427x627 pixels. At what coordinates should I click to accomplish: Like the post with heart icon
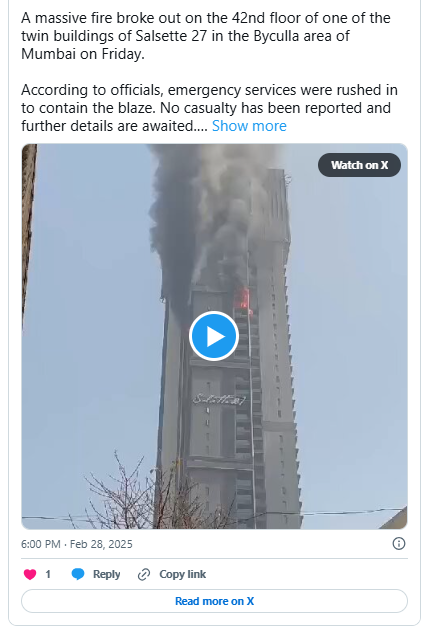(x=30, y=574)
